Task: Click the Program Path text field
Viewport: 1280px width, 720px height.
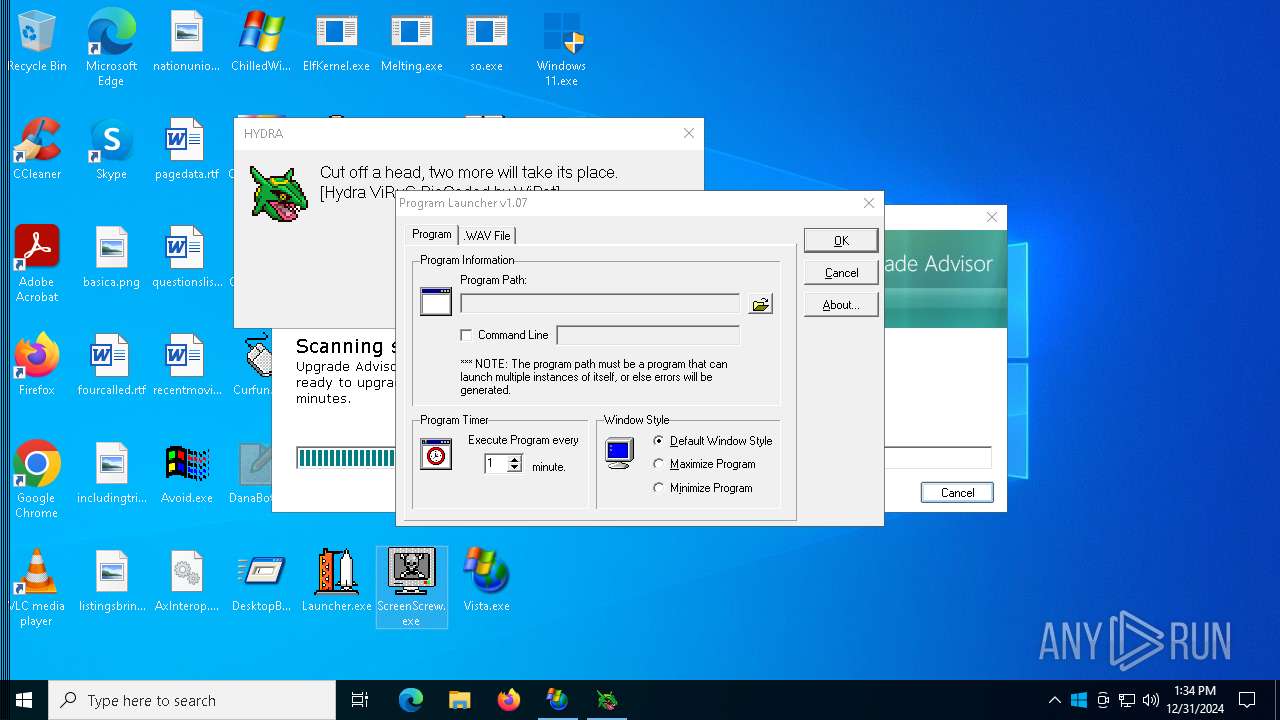Action: [x=600, y=304]
